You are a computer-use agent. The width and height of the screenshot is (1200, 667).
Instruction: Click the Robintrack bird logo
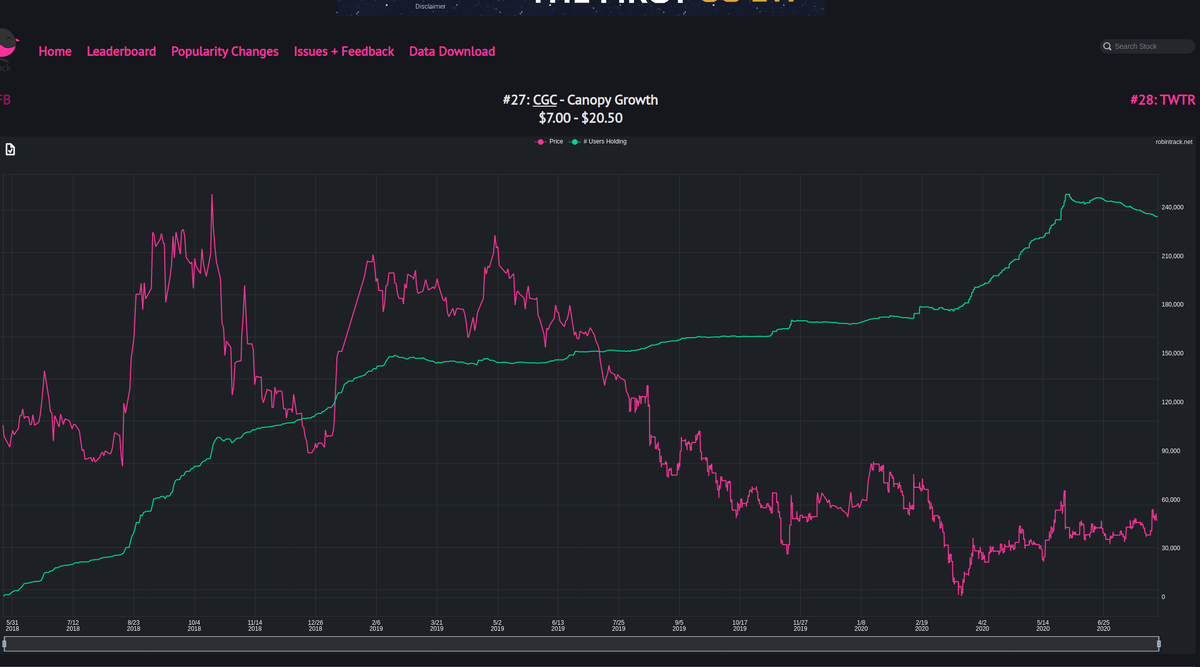coord(8,48)
